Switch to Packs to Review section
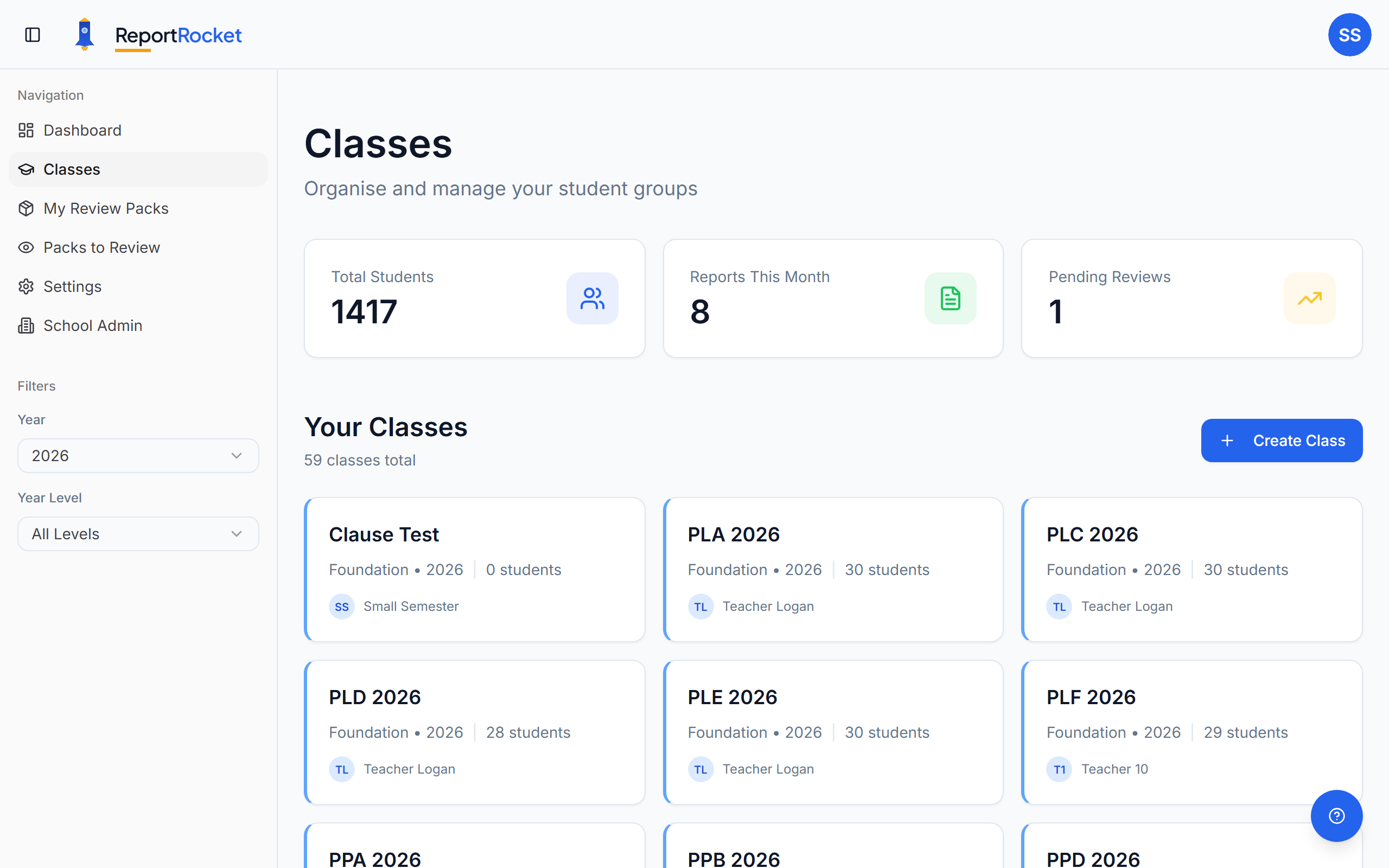The height and width of the screenshot is (868, 1389). 101,247
